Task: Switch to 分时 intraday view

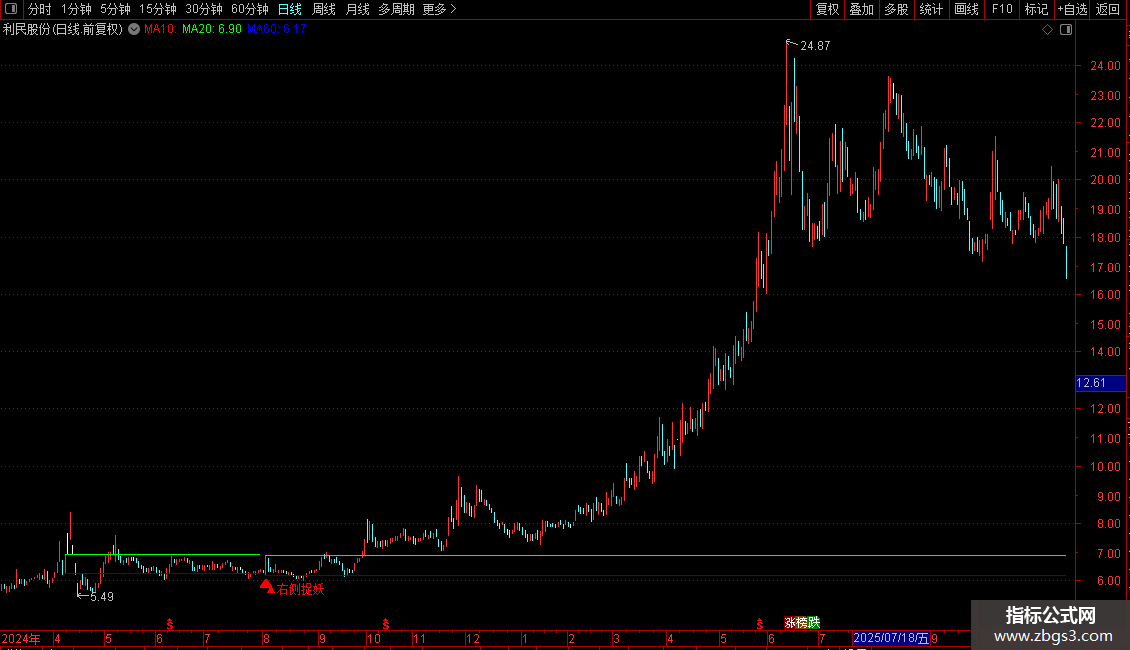Action: point(39,9)
